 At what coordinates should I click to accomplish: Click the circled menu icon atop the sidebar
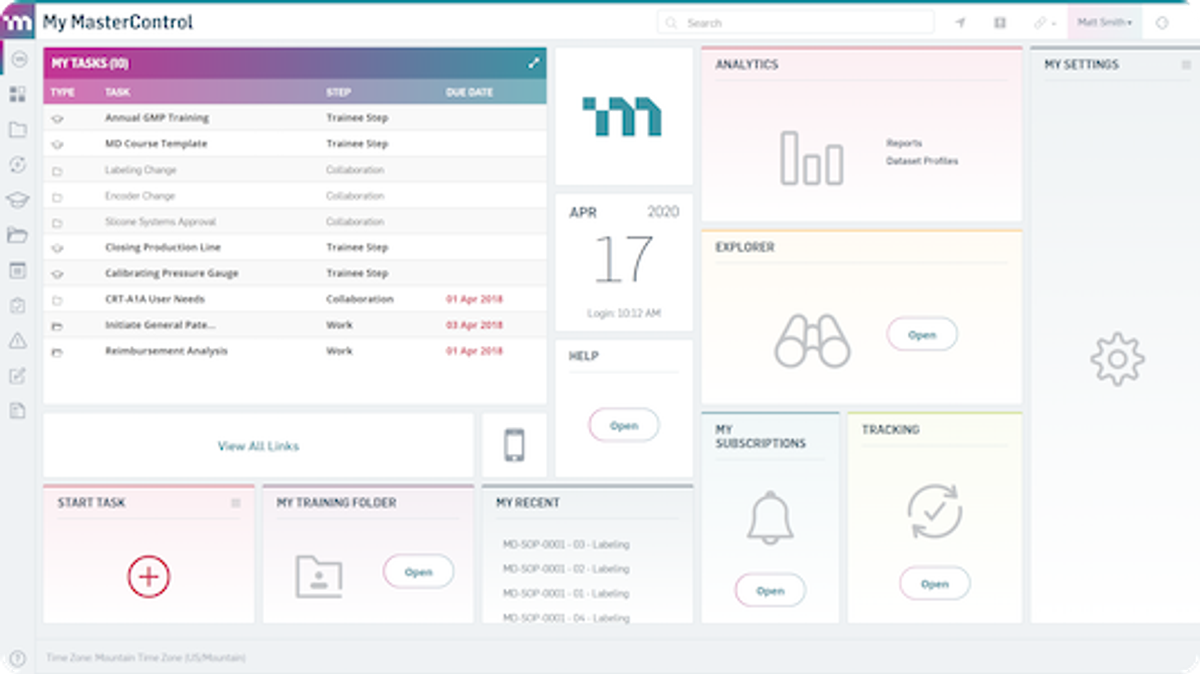click(x=17, y=60)
